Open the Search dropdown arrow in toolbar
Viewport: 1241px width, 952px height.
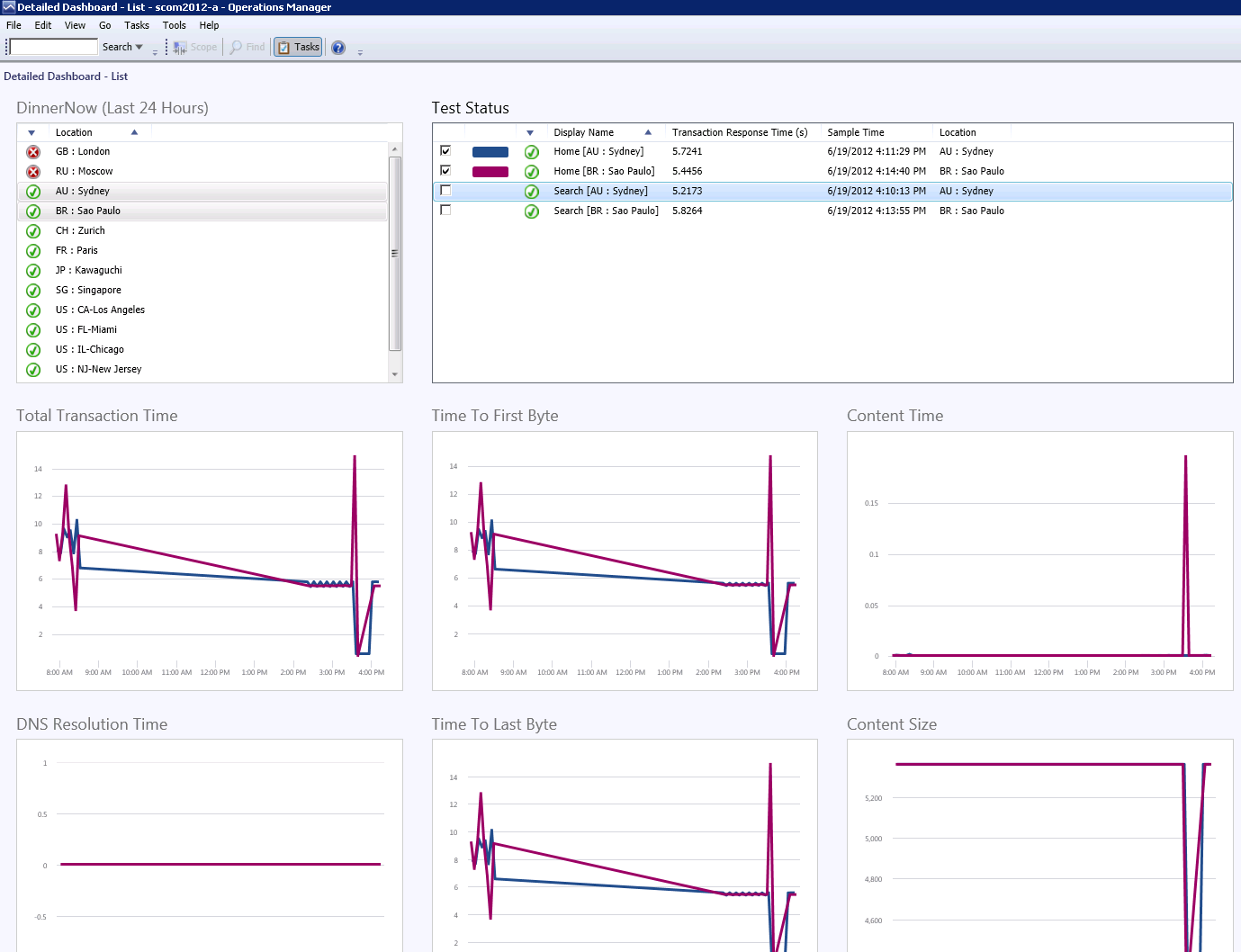click(x=139, y=47)
